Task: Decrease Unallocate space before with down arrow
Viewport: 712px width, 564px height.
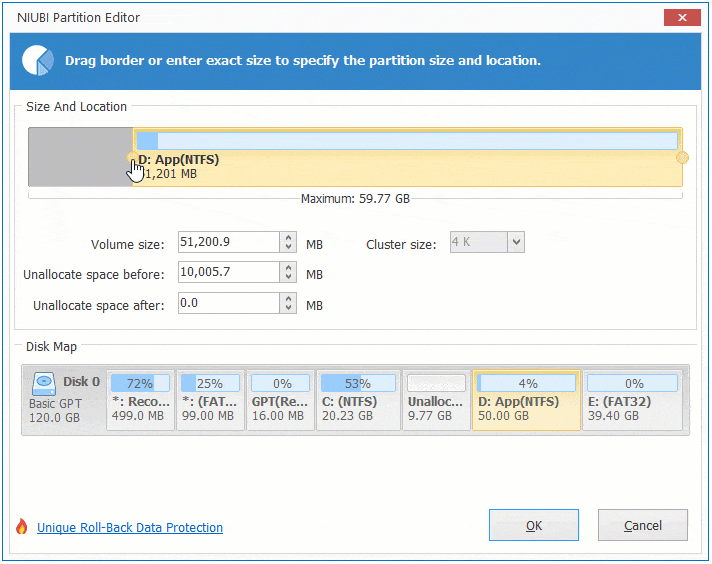Action: coord(289,277)
